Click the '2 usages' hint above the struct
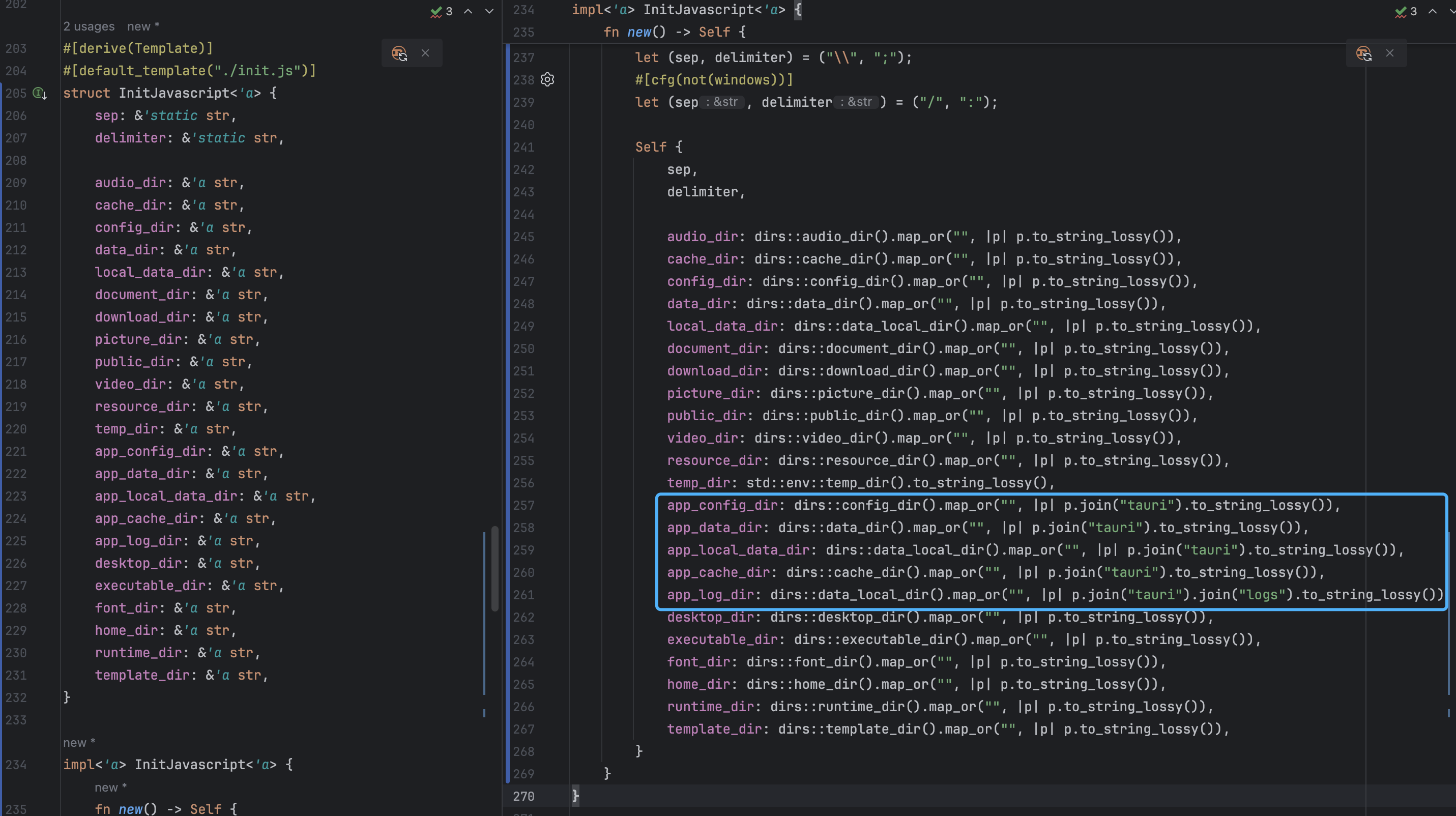The height and width of the screenshot is (816, 1456). click(x=89, y=26)
